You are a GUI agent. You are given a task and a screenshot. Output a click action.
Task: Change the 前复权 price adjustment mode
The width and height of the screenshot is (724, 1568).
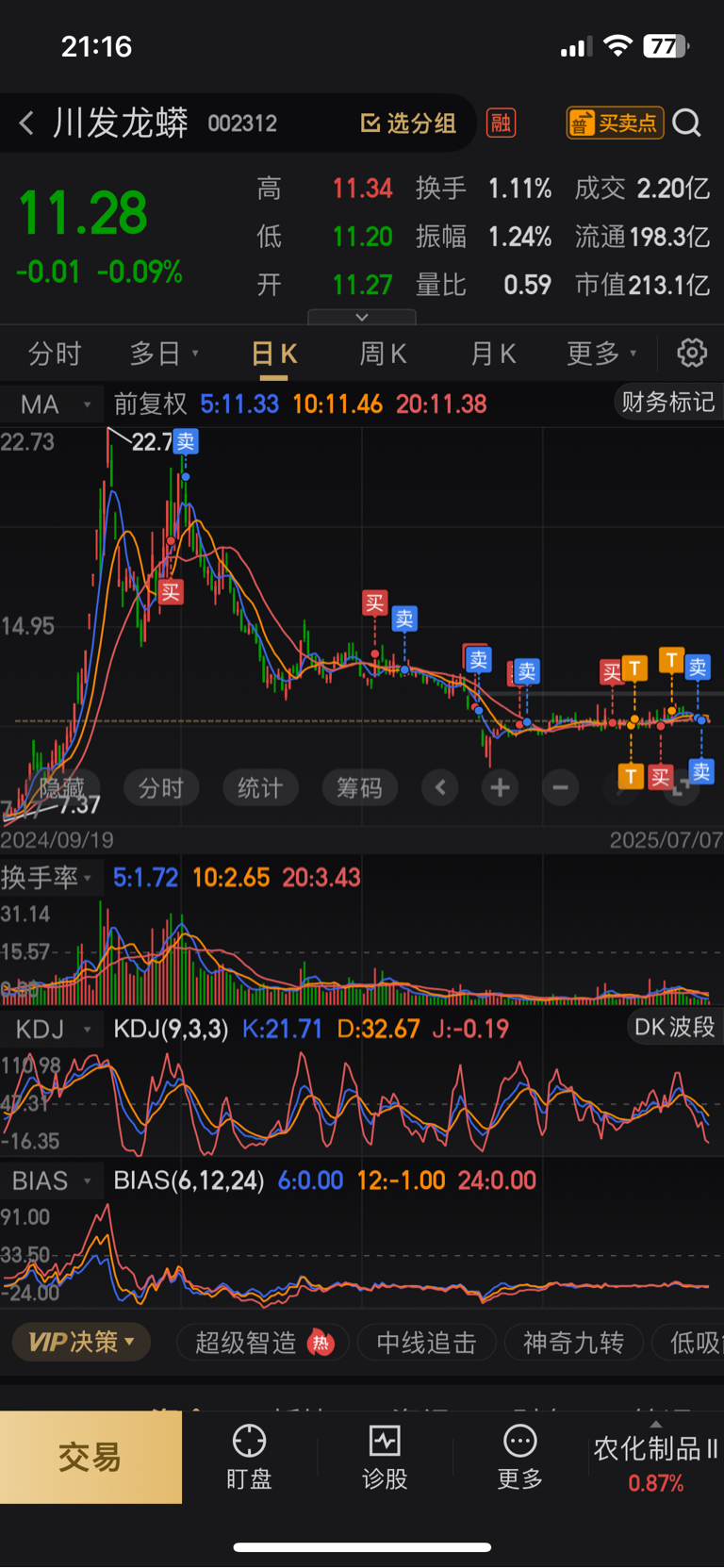coord(151,404)
